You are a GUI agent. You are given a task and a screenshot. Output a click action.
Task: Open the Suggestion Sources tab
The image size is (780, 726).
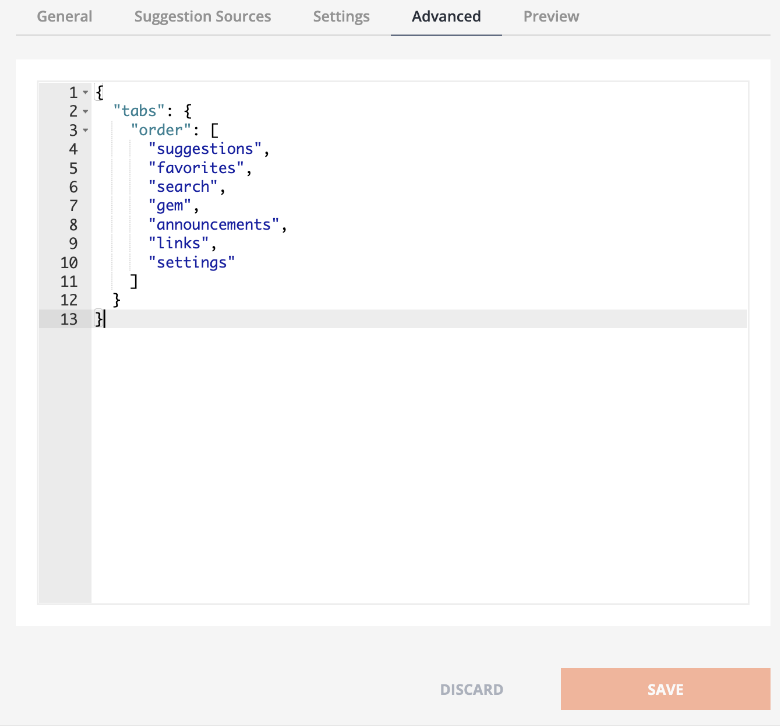[202, 16]
